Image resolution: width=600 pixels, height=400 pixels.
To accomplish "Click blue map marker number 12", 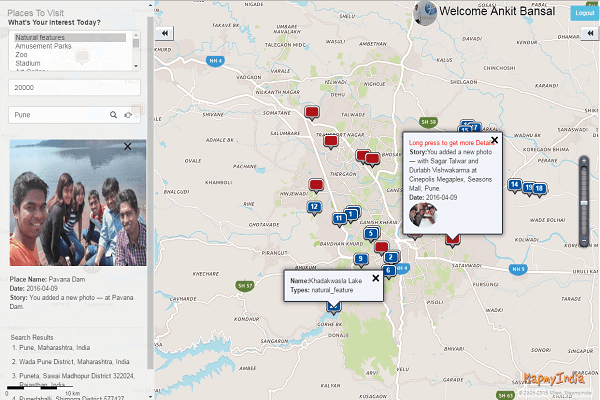I will 314,207.
